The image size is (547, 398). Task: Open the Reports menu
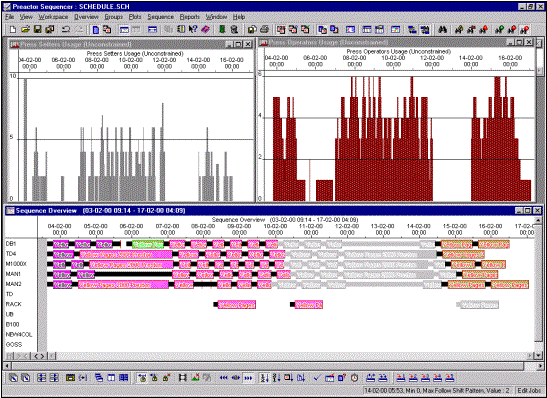pos(190,17)
